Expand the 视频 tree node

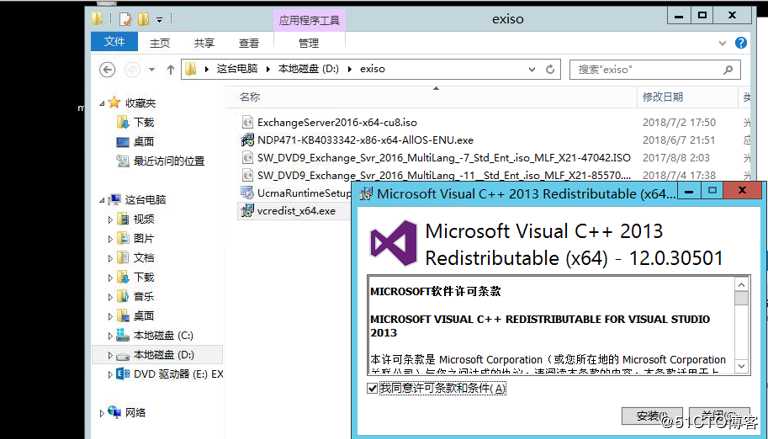[x=110, y=220]
